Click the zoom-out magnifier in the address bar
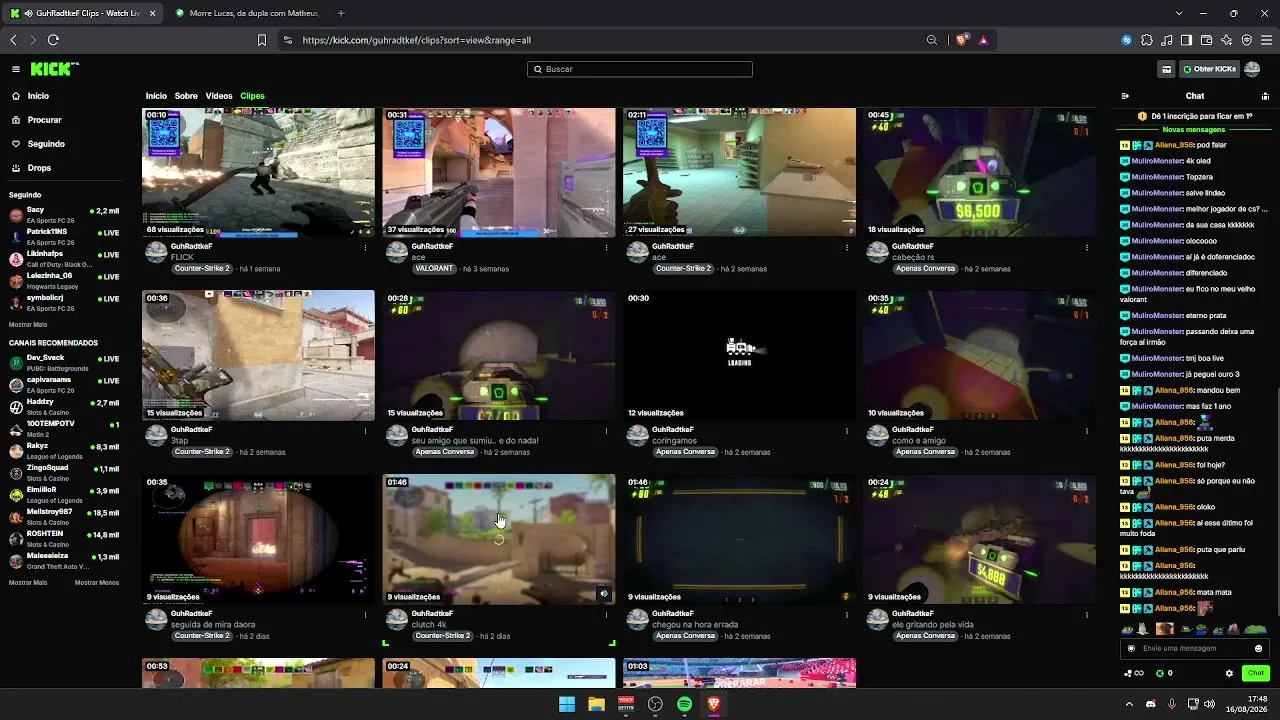1280x720 pixels. pos(932,40)
